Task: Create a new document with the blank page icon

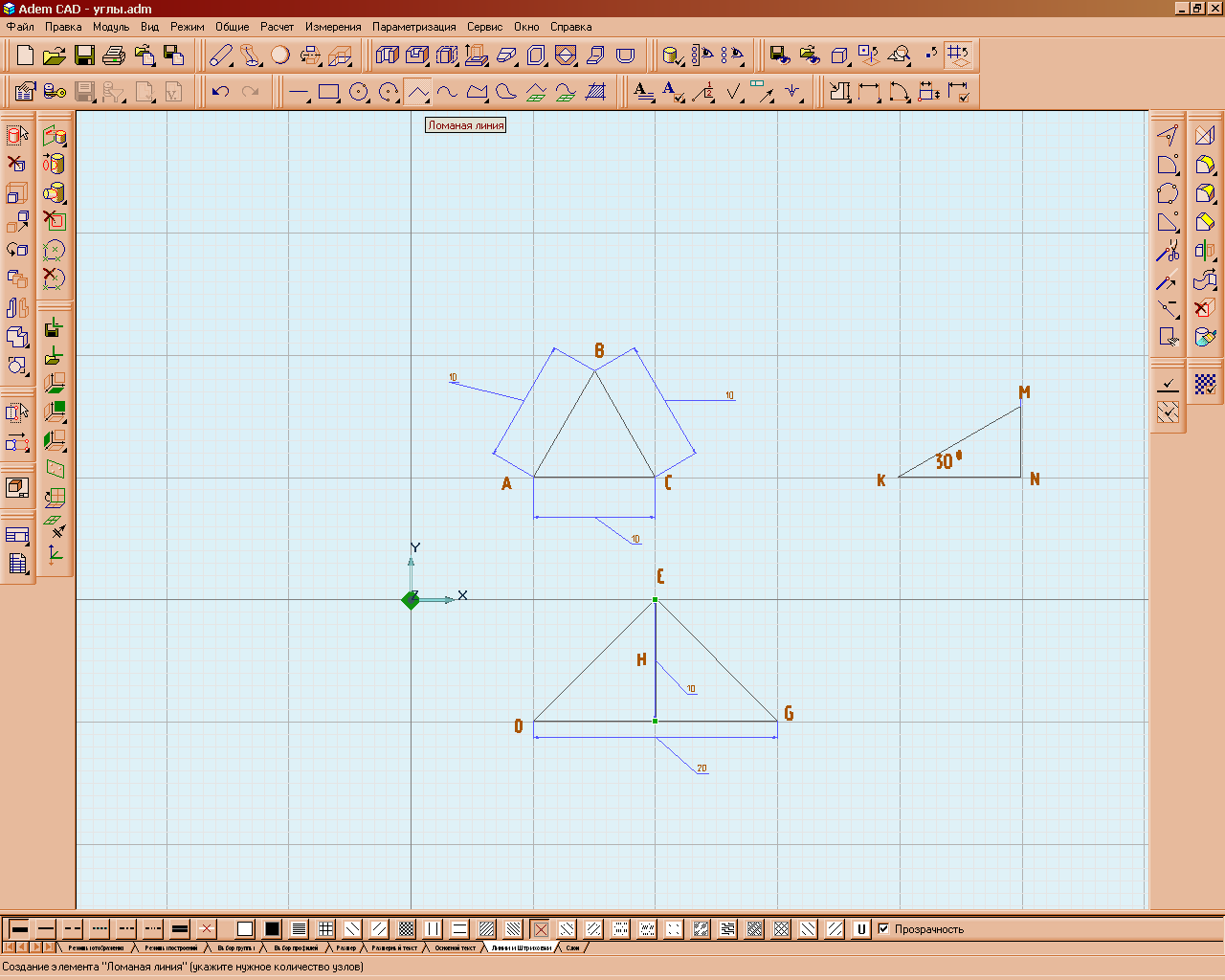Action: [25, 56]
